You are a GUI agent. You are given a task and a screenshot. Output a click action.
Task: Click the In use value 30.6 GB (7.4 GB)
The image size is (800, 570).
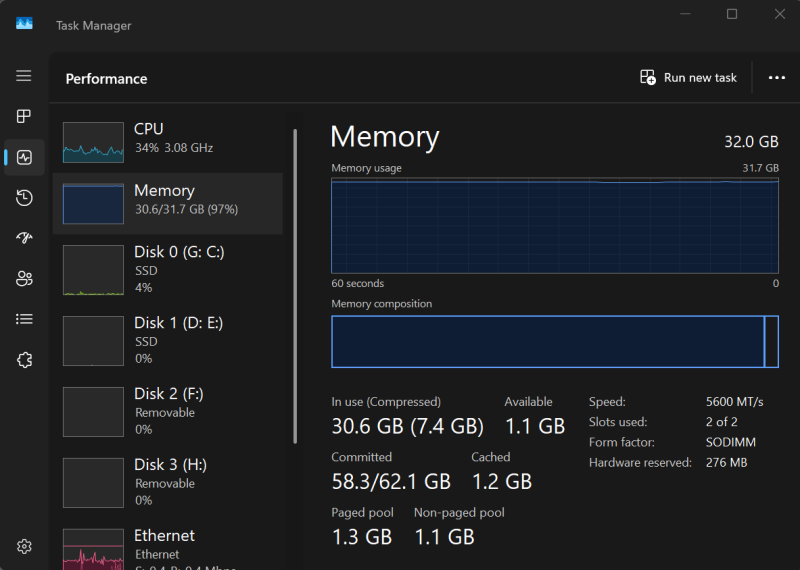407,426
